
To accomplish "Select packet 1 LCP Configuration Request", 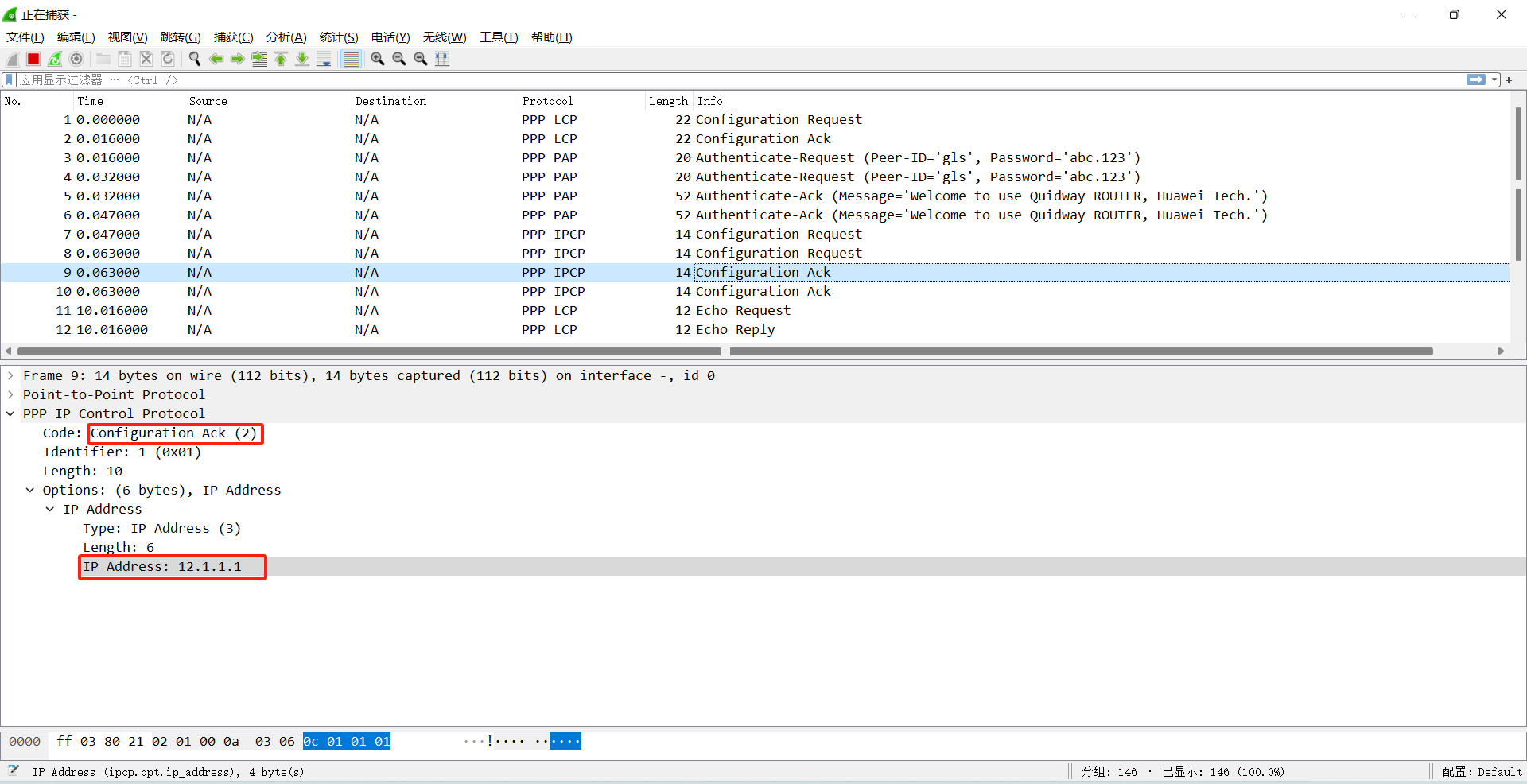I will tap(755, 119).
